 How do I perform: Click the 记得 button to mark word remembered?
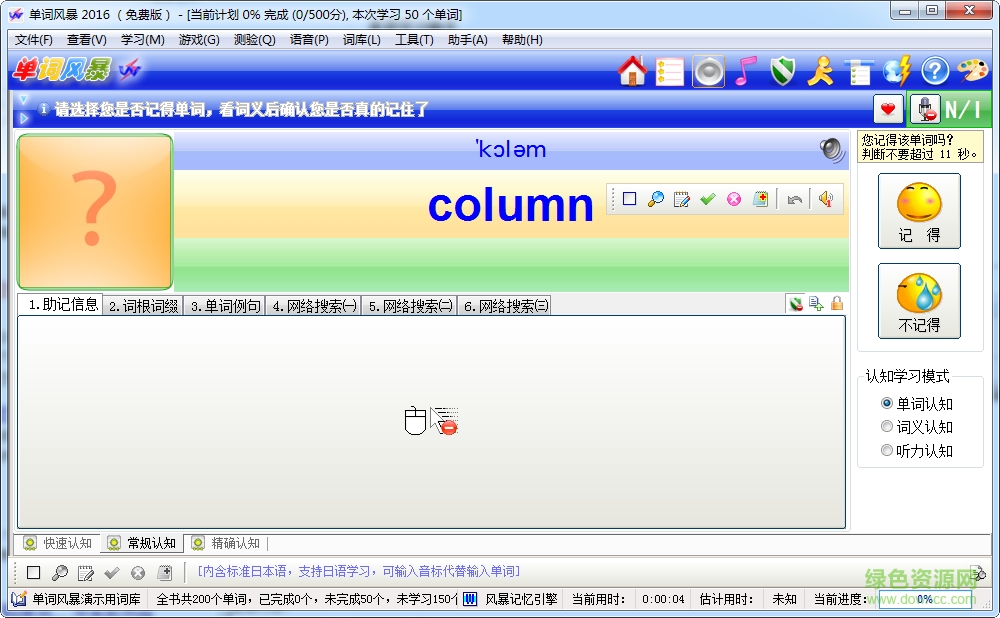(918, 210)
